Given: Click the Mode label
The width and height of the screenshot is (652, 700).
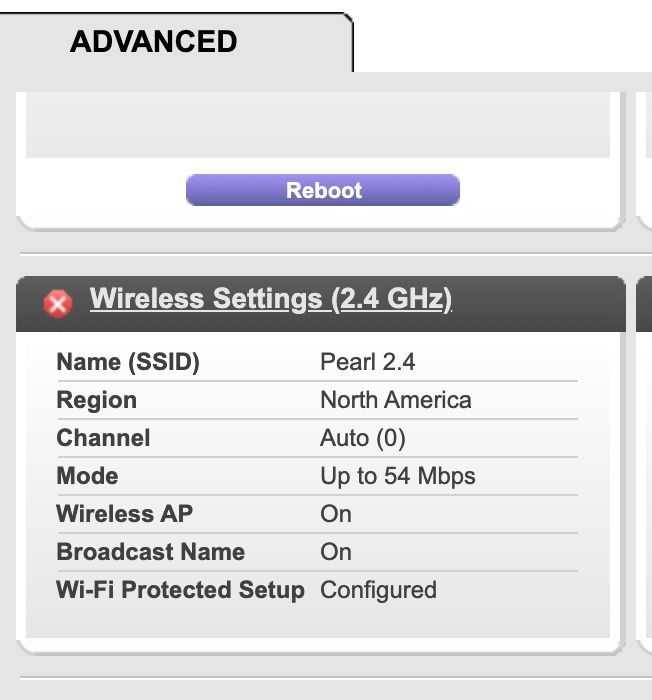Looking at the screenshot, I should [88, 476].
